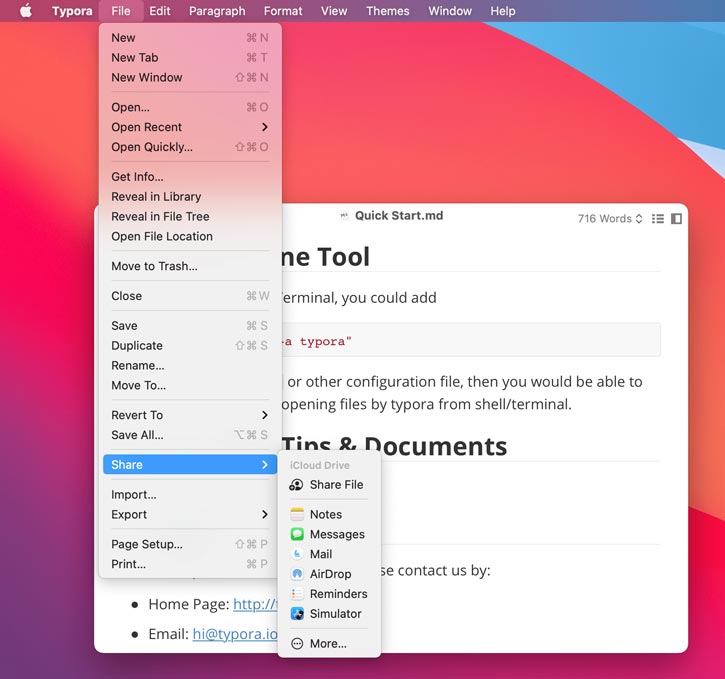The height and width of the screenshot is (679, 725).
Task: Select Save All... menu item
Action: click(x=190, y=435)
